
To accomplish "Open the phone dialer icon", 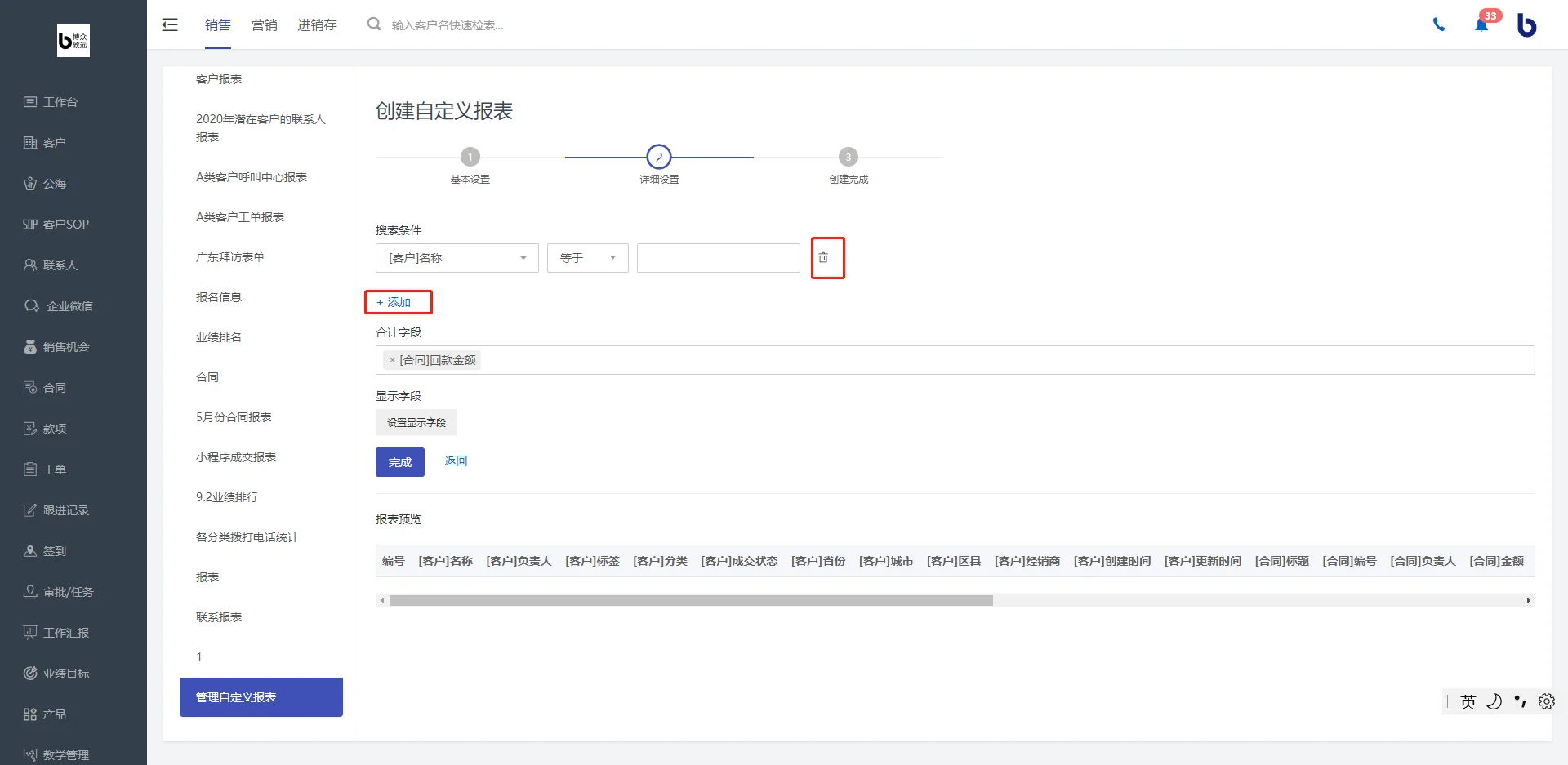I will [x=1439, y=25].
